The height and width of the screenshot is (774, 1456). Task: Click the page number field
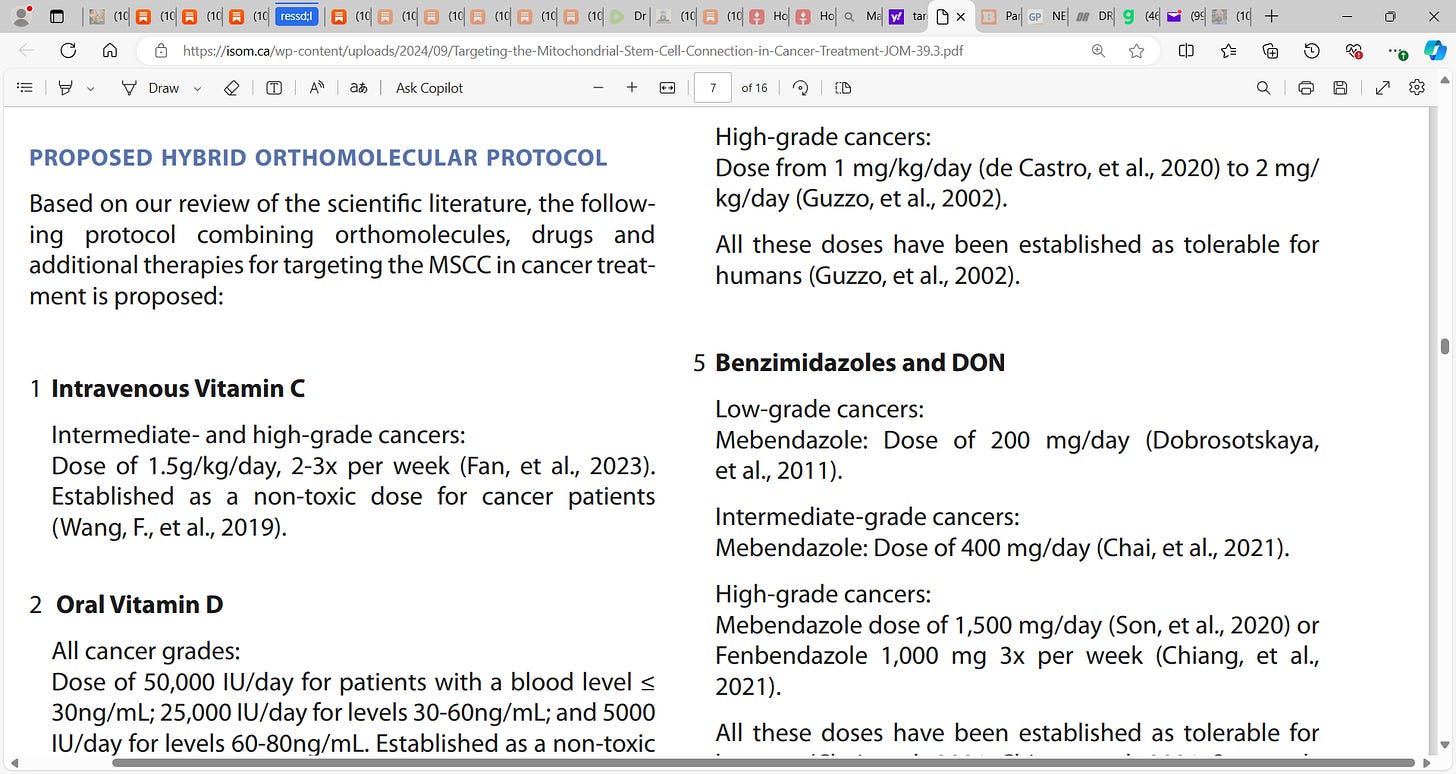[x=713, y=88]
